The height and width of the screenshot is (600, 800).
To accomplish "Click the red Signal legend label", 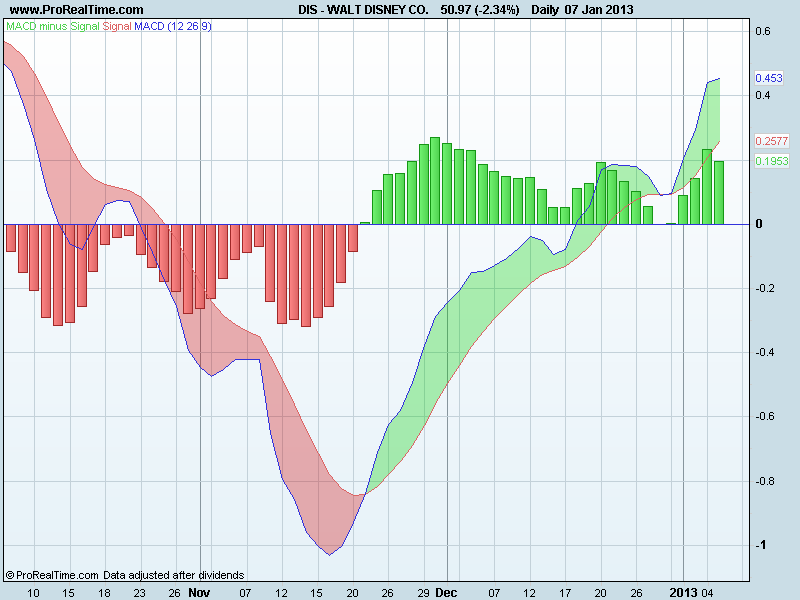I will pos(117,26).
